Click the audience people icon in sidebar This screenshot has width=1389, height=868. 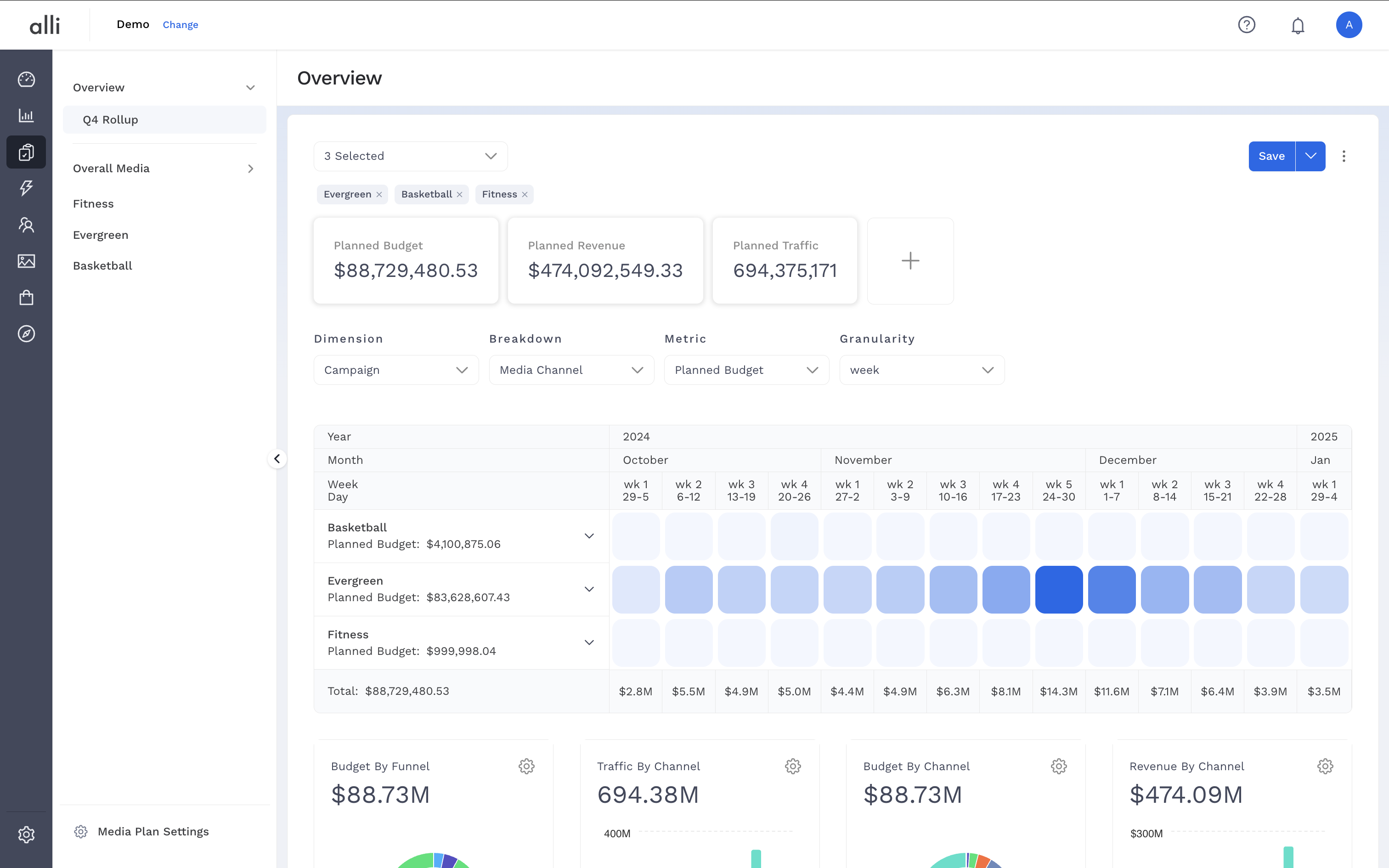coord(26,225)
